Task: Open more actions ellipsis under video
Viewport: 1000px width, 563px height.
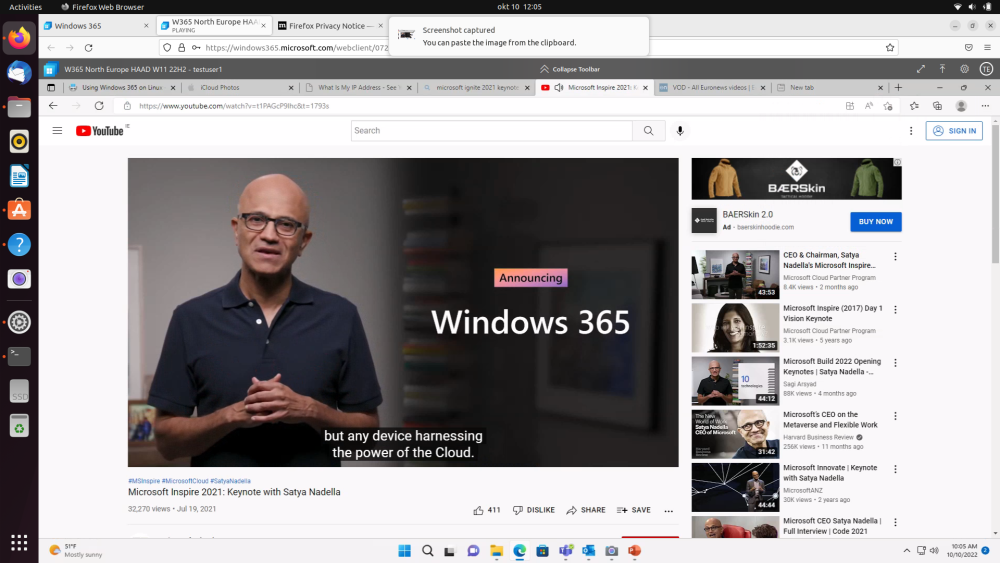Action: (668, 511)
